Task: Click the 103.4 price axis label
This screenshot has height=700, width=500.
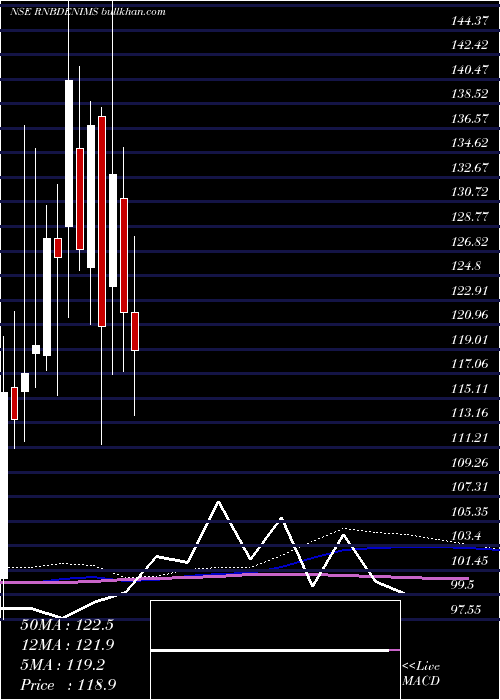Action: point(467,536)
